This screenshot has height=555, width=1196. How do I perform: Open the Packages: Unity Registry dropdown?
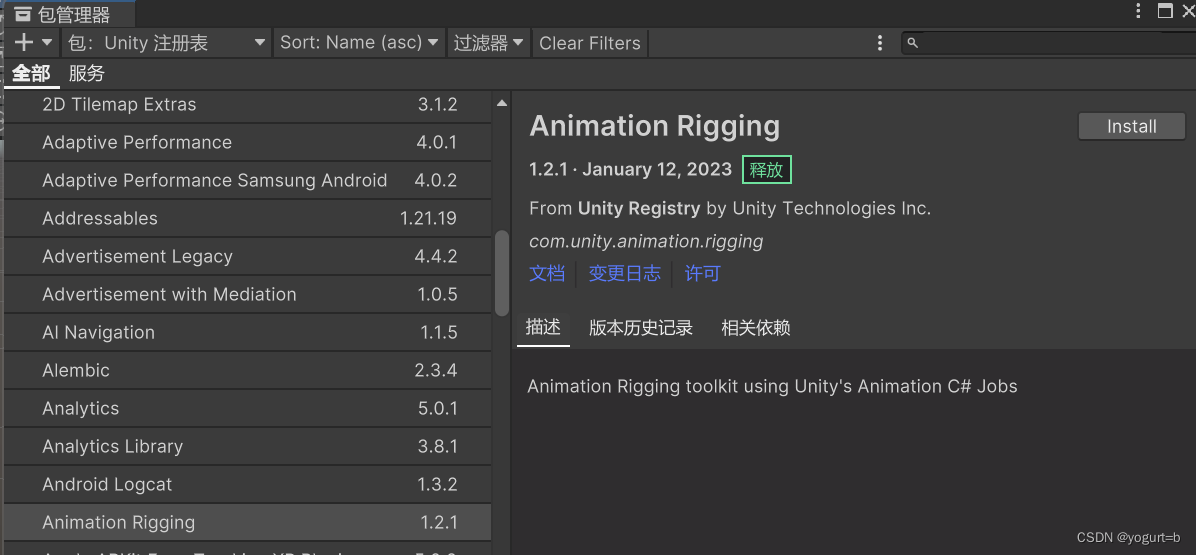(x=167, y=43)
